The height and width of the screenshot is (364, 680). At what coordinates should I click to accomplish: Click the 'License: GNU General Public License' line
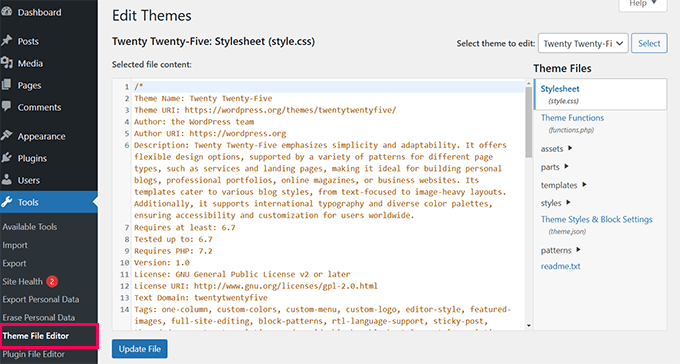pyautogui.click(x=242, y=274)
